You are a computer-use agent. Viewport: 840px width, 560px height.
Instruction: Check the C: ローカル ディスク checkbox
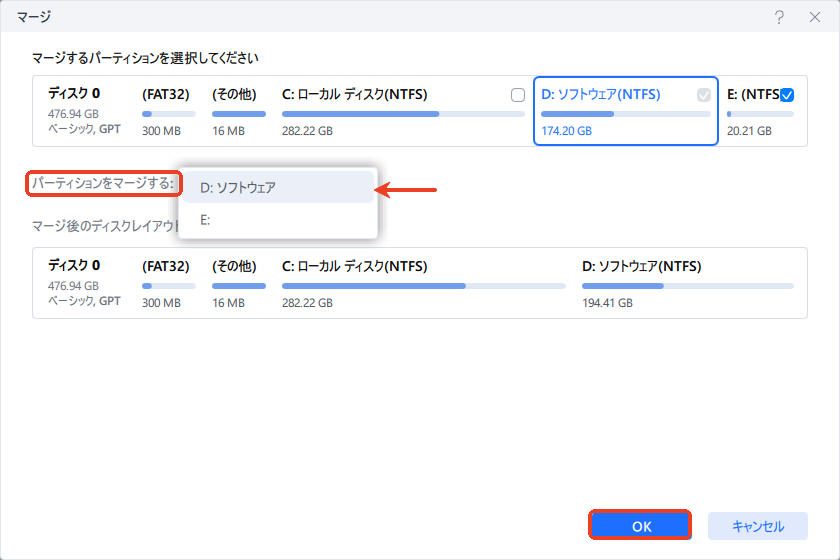(x=517, y=96)
